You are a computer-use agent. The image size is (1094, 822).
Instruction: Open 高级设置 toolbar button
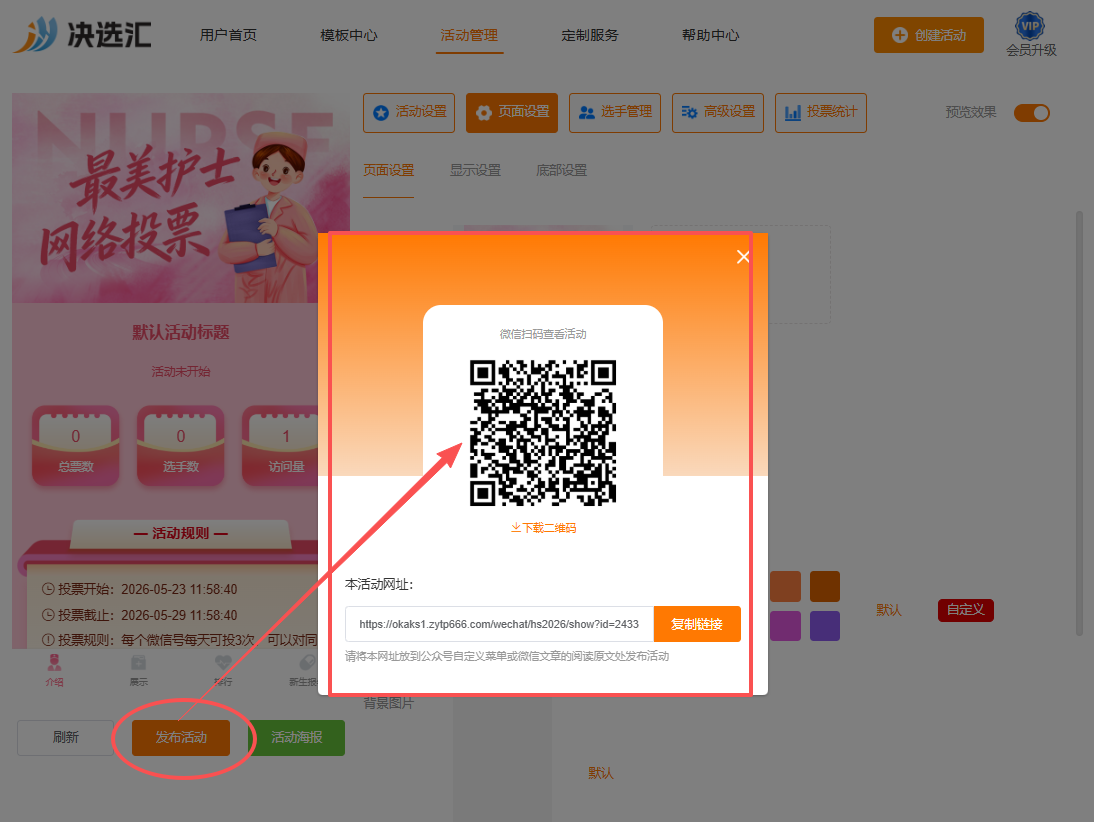click(717, 112)
